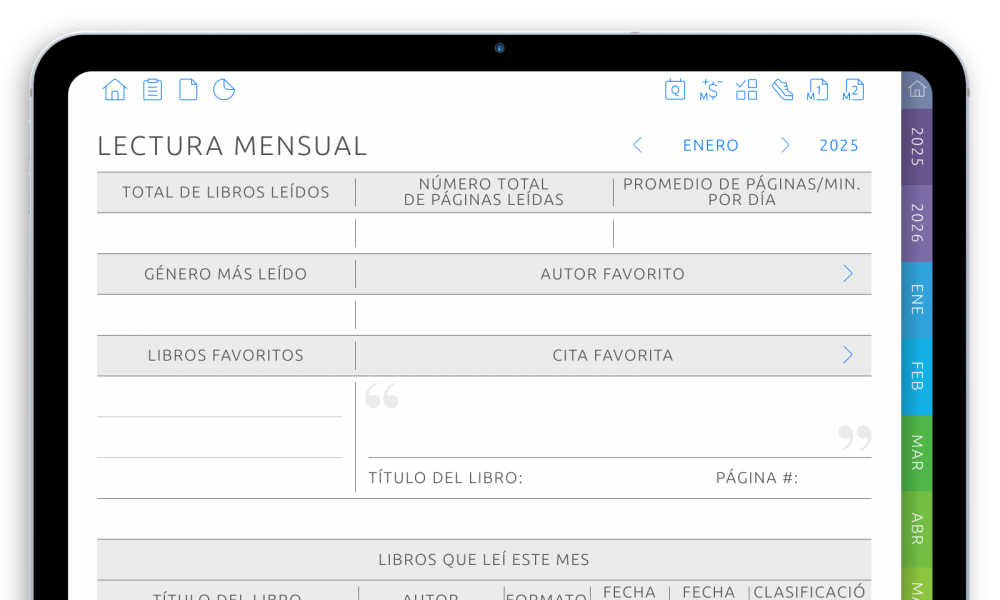The width and height of the screenshot is (1000, 600).
Task: Tap the autor favorito entry field
Action: pyautogui.click(x=614, y=315)
